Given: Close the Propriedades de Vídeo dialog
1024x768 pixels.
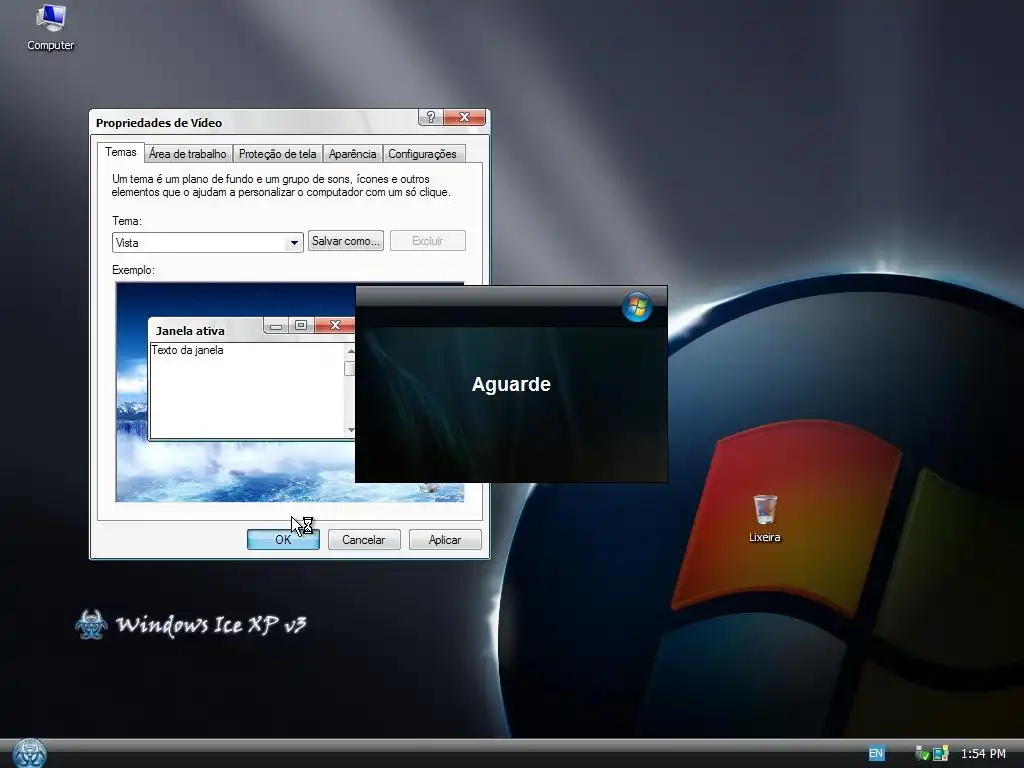Looking at the screenshot, I should 464,117.
